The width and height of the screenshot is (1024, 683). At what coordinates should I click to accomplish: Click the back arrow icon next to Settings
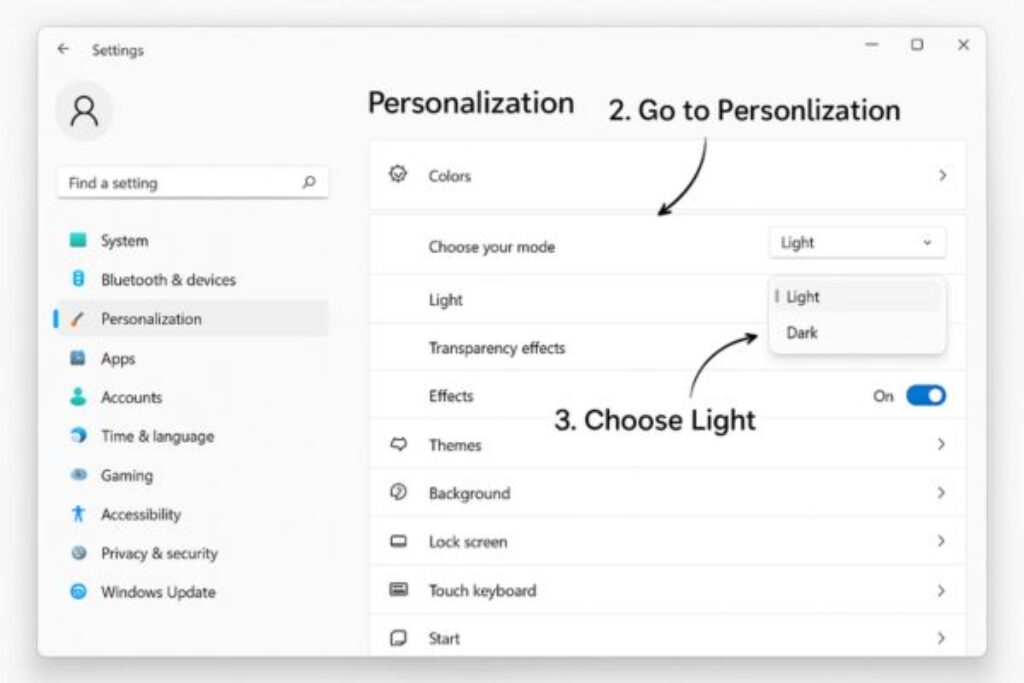tap(63, 49)
